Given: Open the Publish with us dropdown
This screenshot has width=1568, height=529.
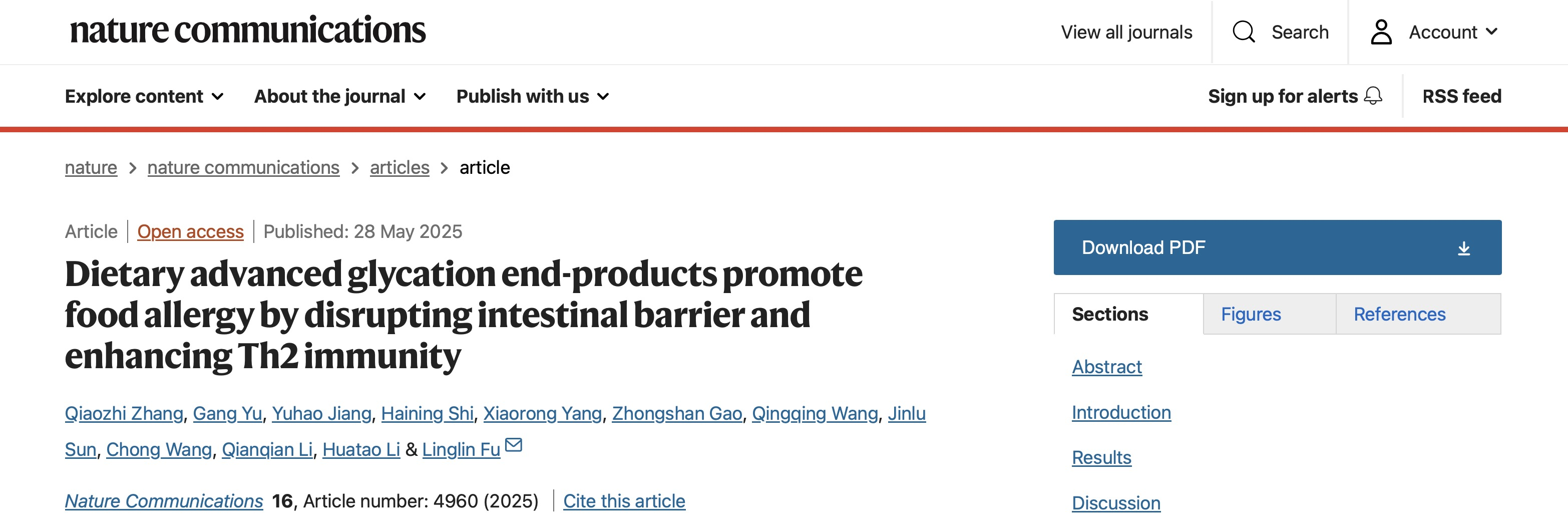Looking at the screenshot, I should 533,96.
